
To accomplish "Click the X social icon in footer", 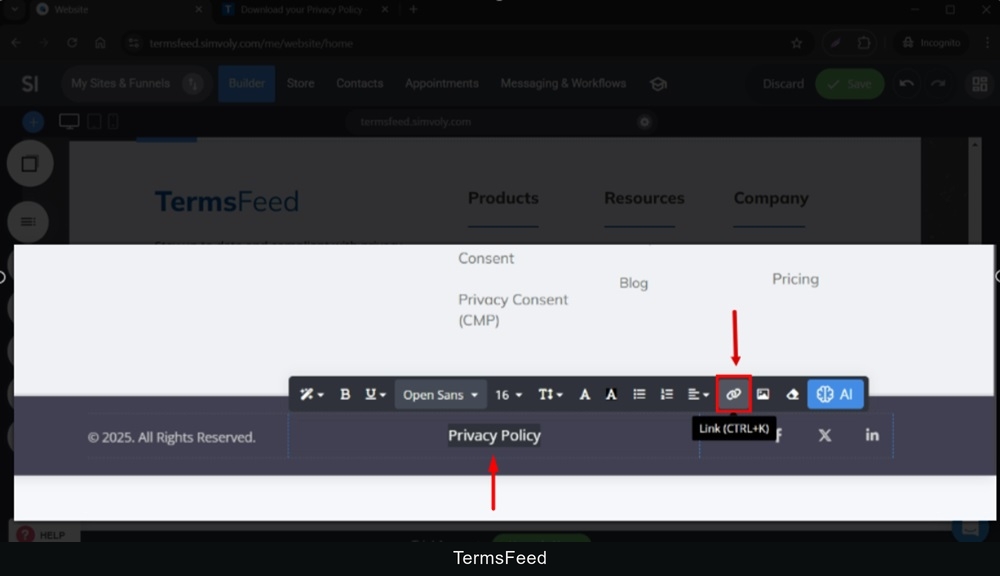I will point(825,435).
